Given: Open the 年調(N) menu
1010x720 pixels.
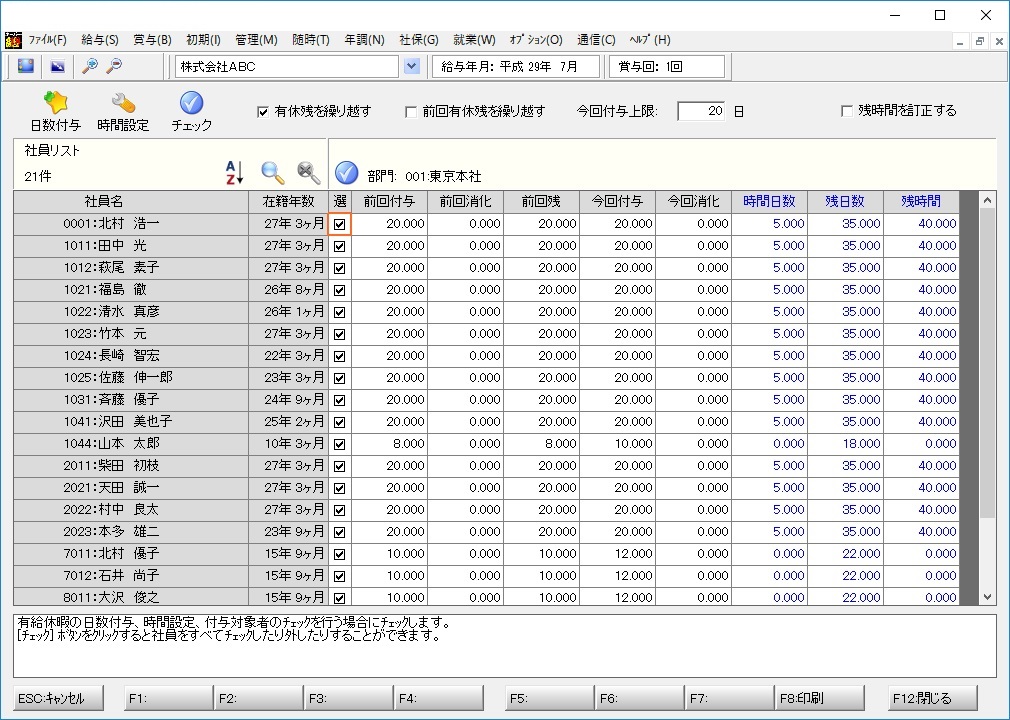Looking at the screenshot, I should (x=364, y=40).
